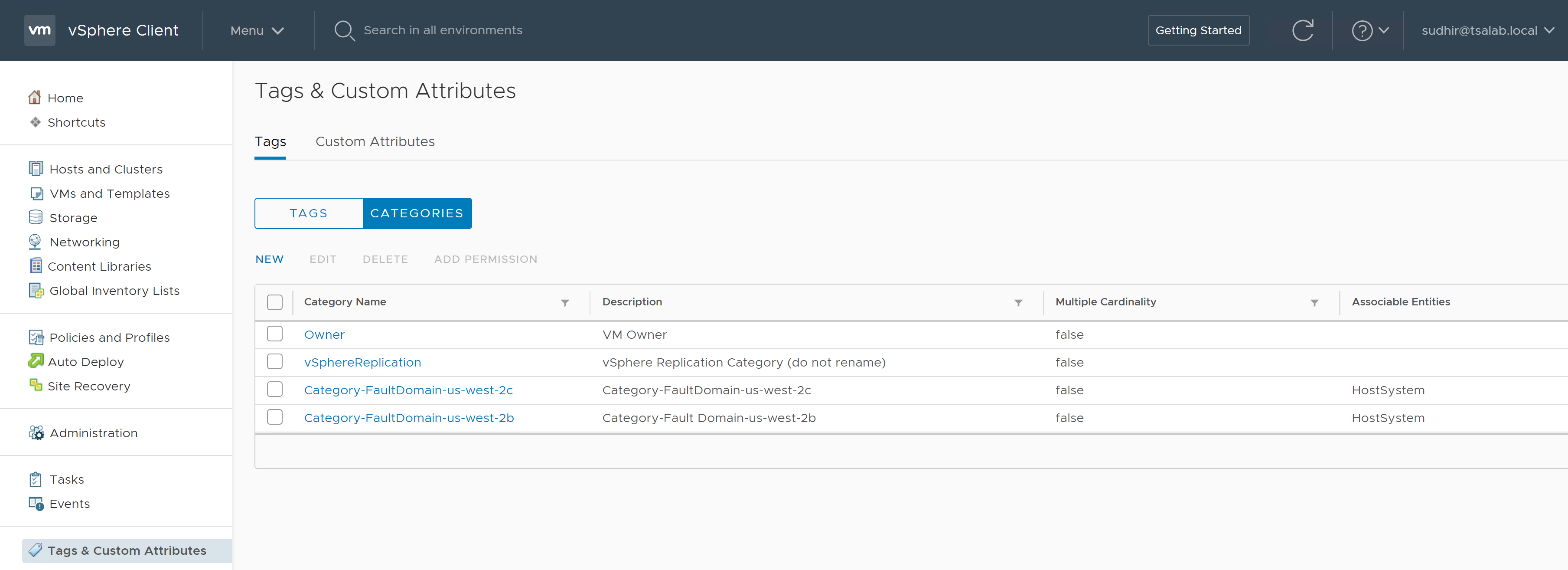Viewport: 1568px width, 570px height.
Task: Open the Storage datastore icon
Action: click(36, 217)
